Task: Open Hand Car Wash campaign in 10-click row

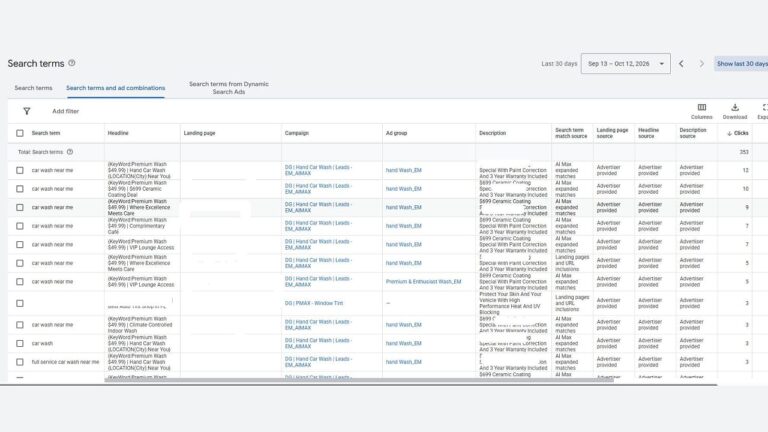Action: pos(318,189)
